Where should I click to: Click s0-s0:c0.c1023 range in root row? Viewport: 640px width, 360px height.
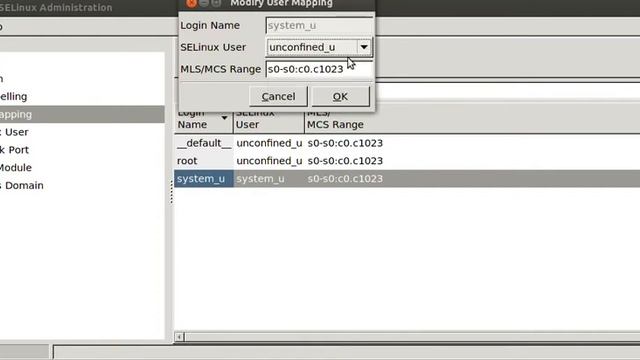(345, 161)
